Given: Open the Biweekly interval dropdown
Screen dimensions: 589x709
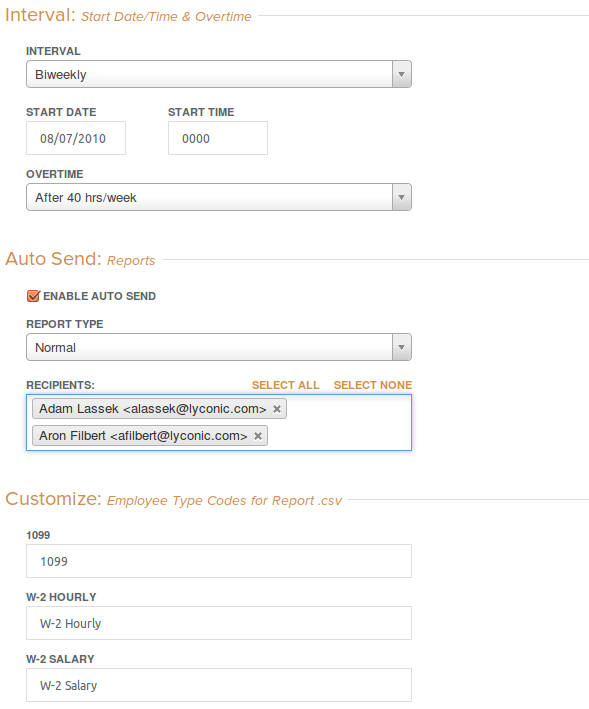Looking at the screenshot, I should coord(219,74).
